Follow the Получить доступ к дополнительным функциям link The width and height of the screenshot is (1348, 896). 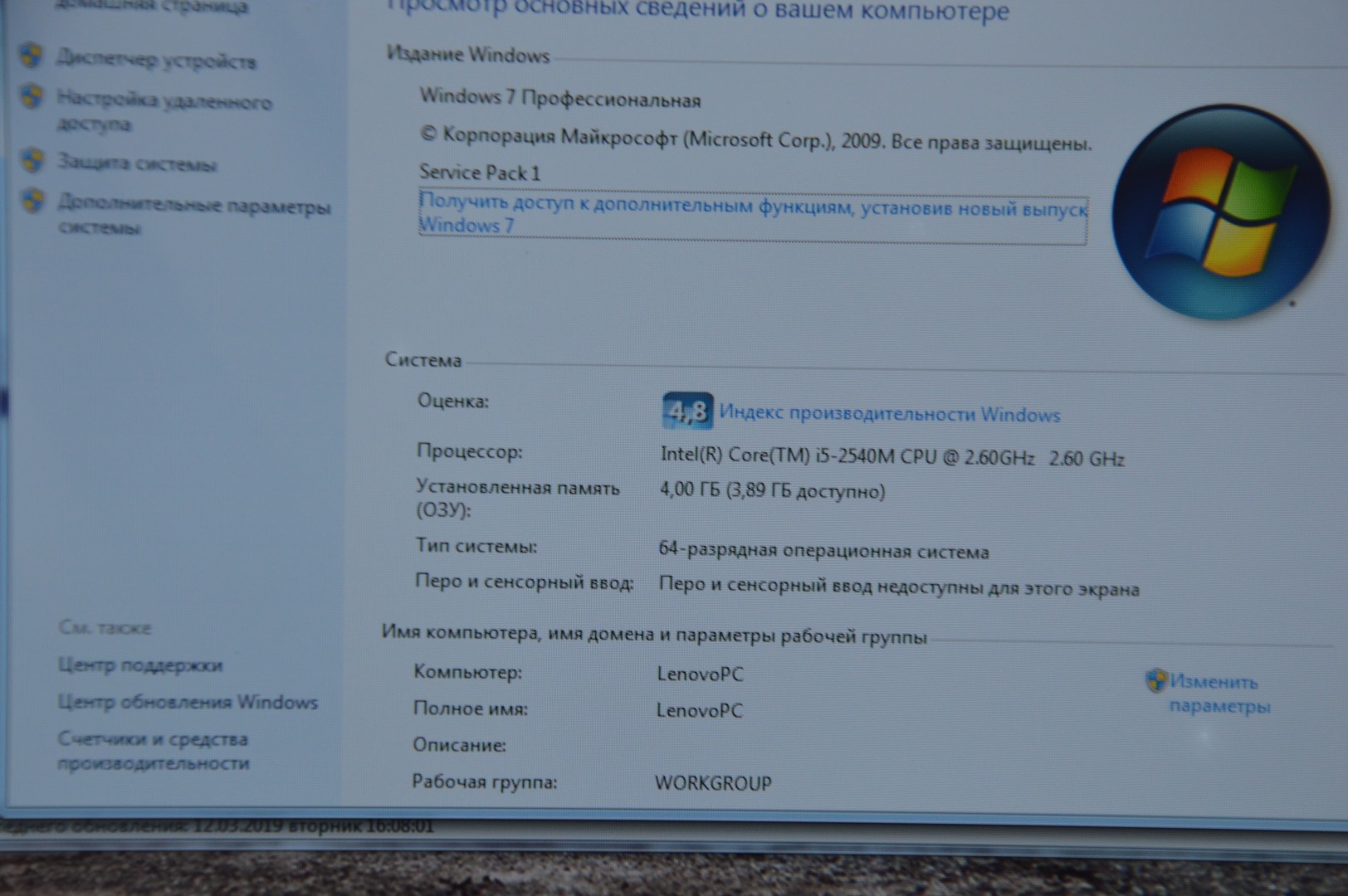coord(753,215)
